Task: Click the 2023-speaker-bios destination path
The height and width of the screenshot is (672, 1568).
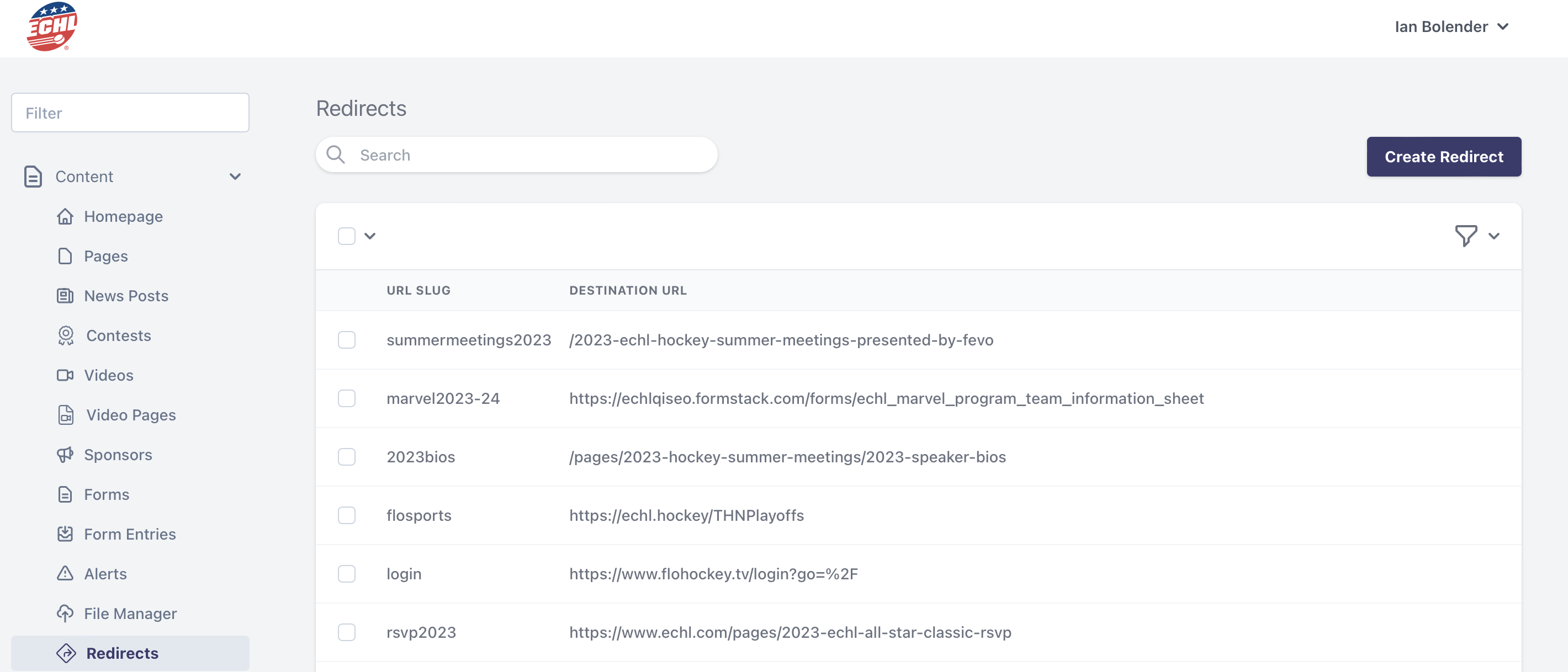Action: tap(788, 457)
